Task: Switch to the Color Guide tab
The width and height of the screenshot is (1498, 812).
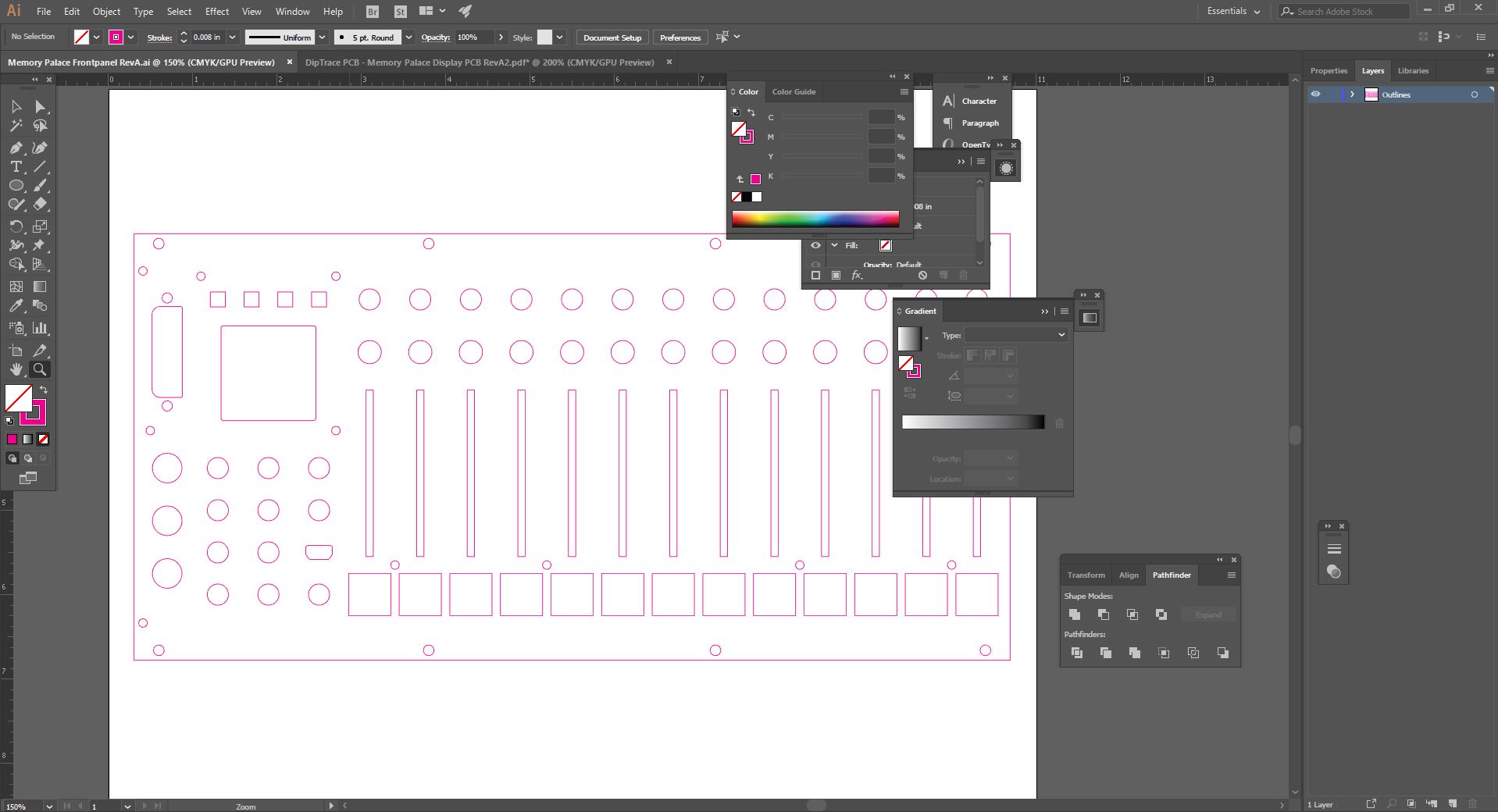Action: (x=794, y=91)
